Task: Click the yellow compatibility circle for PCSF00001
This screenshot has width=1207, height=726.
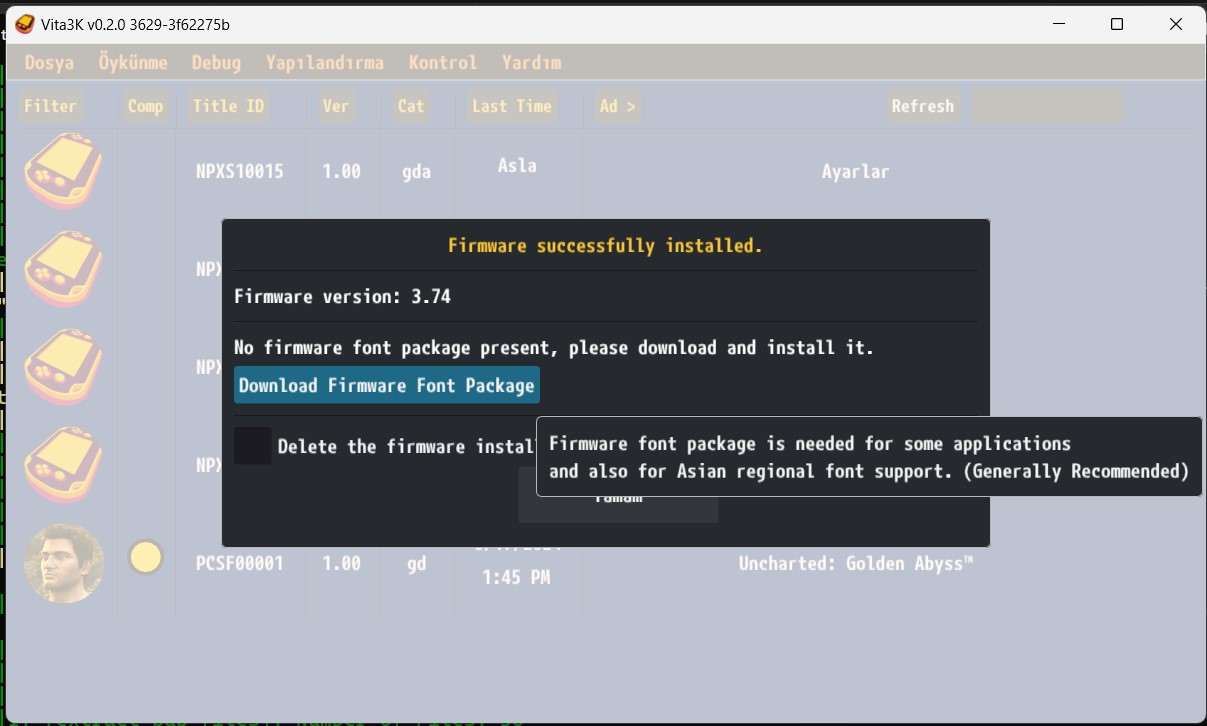Action: click(146, 557)
